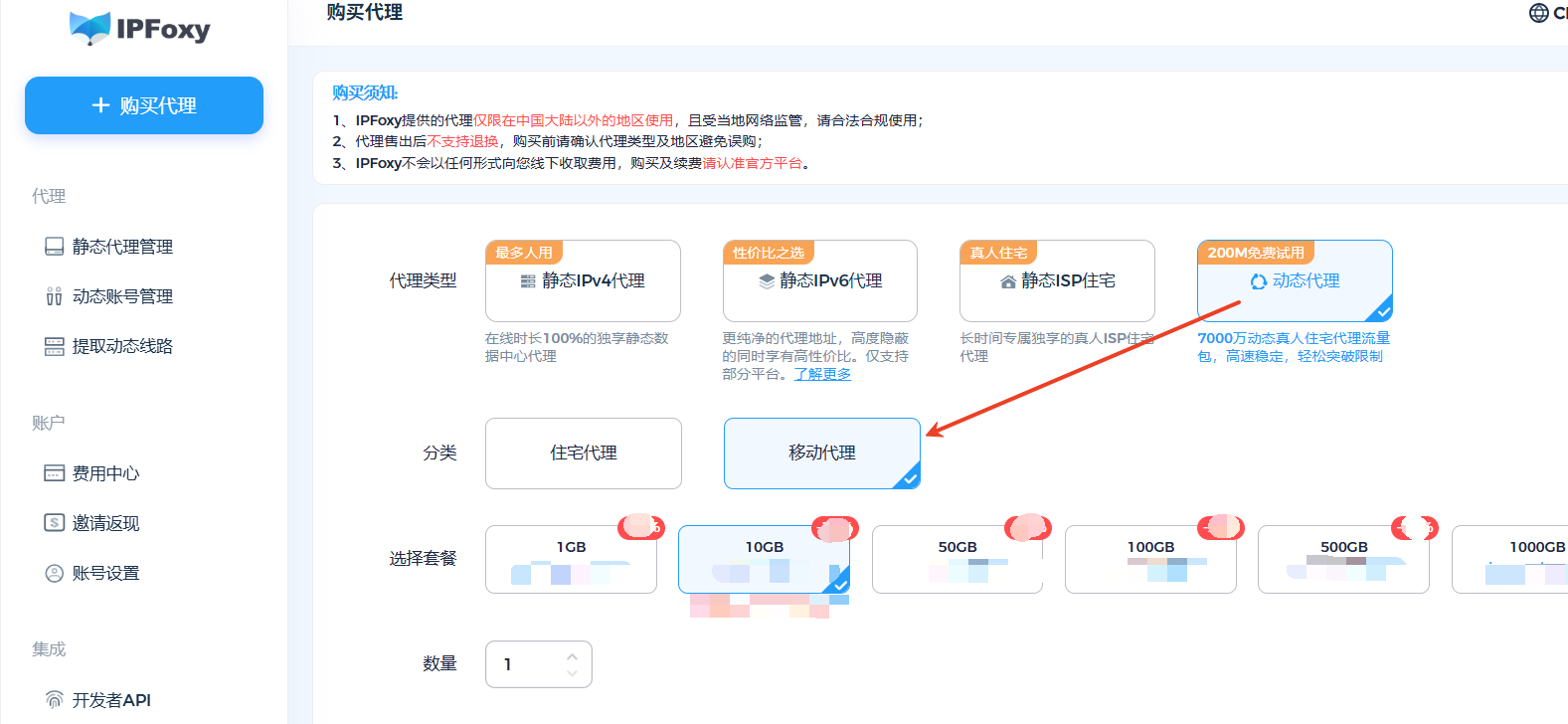Click the 账户 section header in sidebar
Screen dimensions: 1568x724
[48, 423]
